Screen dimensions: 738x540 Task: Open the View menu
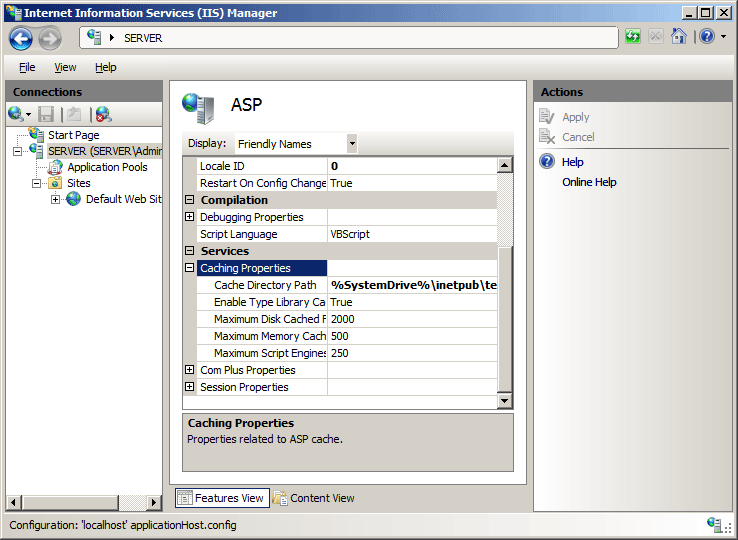[x=65, y=67]
